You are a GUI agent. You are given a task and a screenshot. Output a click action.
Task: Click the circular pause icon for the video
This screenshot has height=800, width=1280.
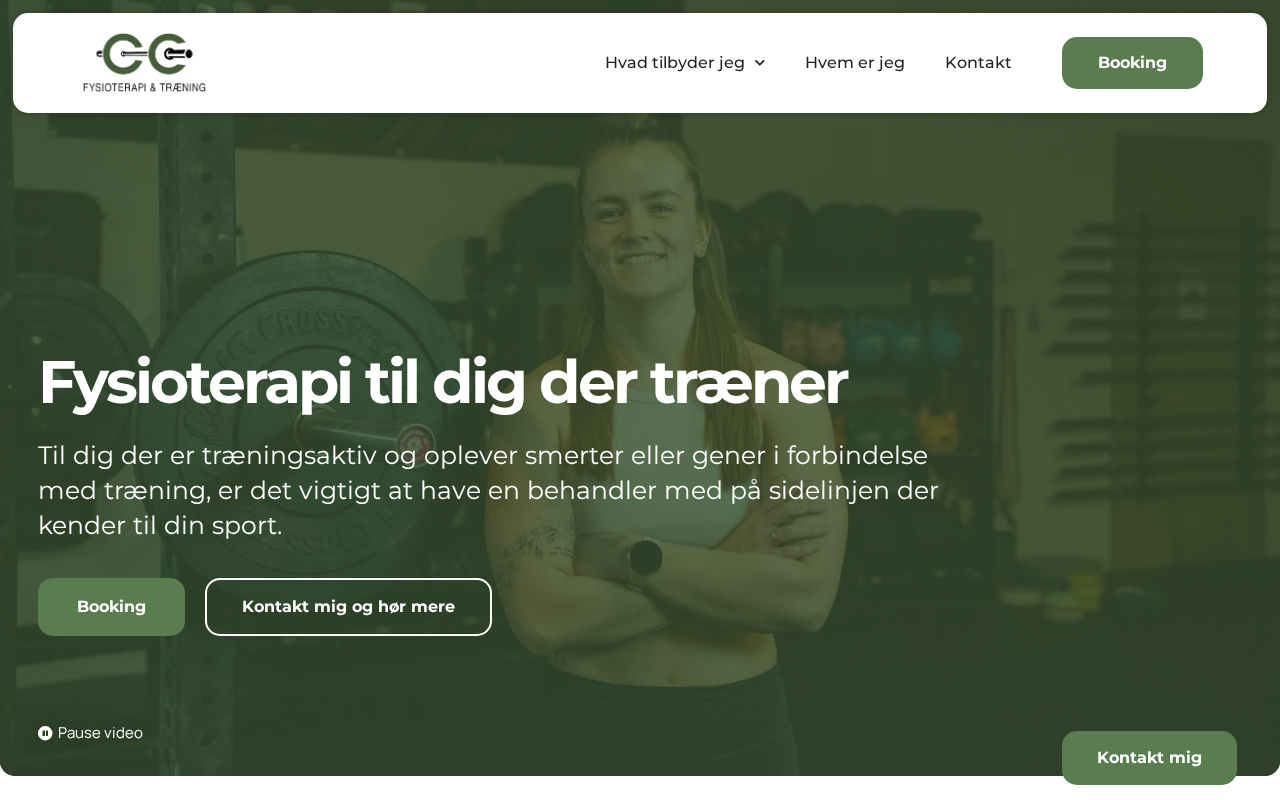pos(45,733)
